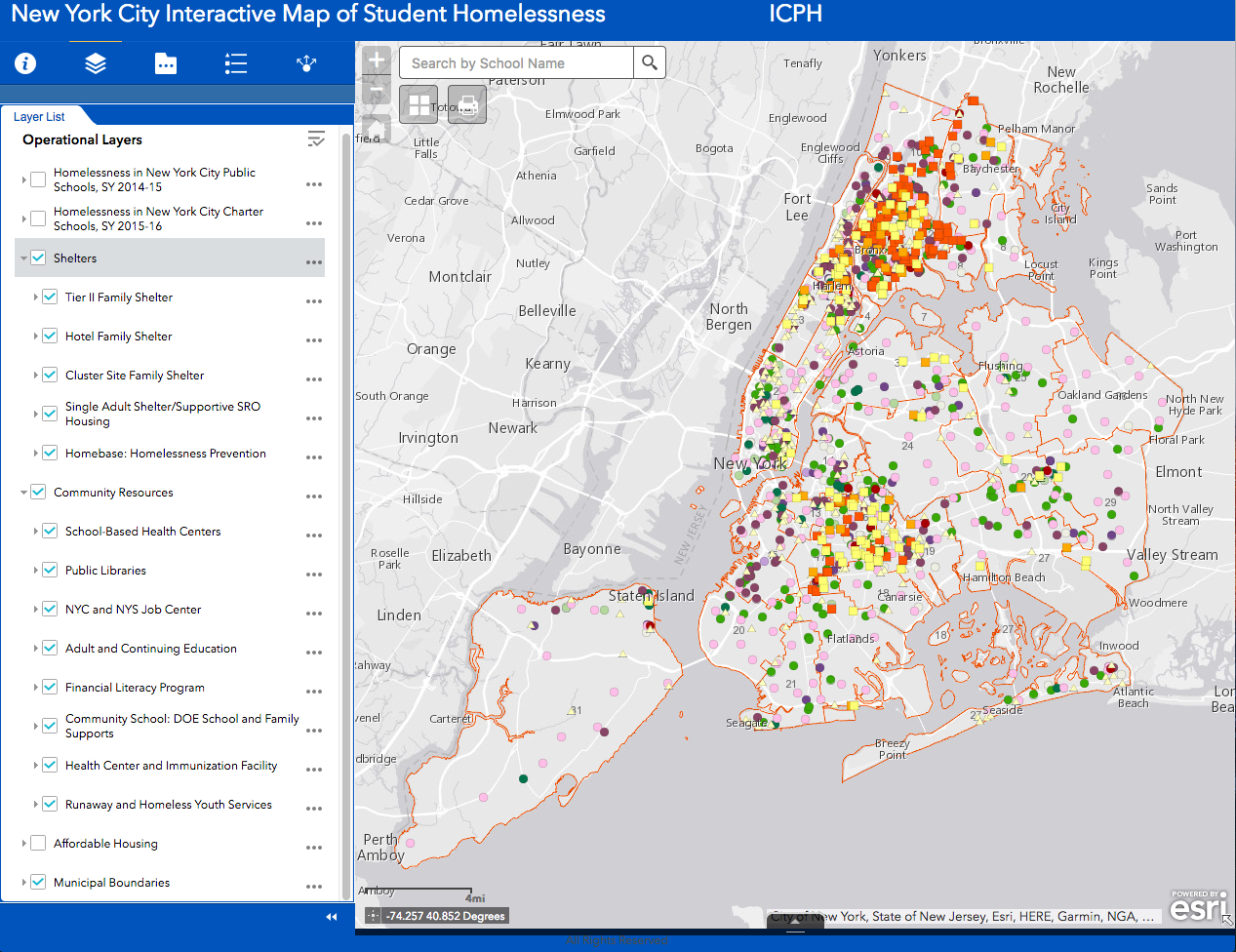This screenshot has width=1236, height=952.
Task: Enable the Affordable Housing layer
Action: click(x=39, y=843)
